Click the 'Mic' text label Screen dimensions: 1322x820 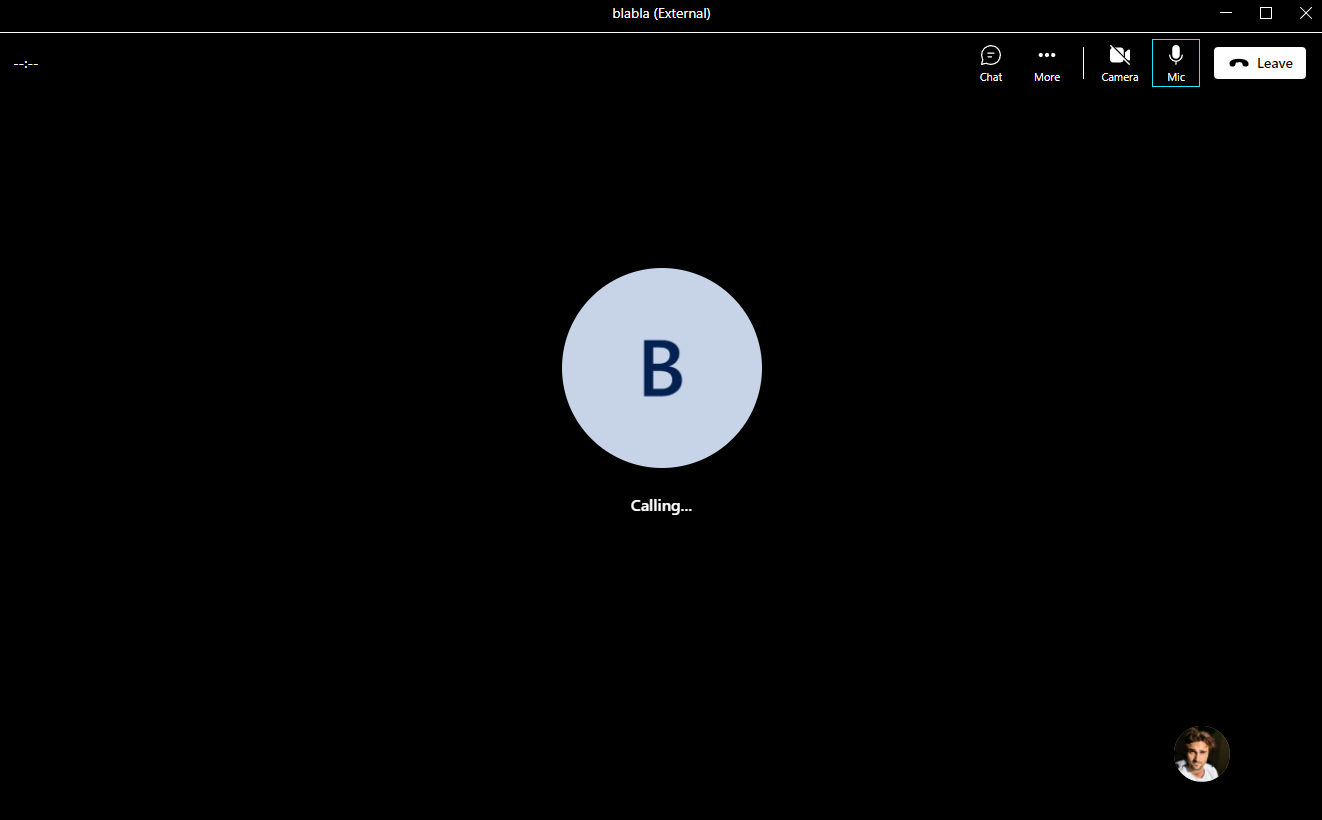point(1175,77)
